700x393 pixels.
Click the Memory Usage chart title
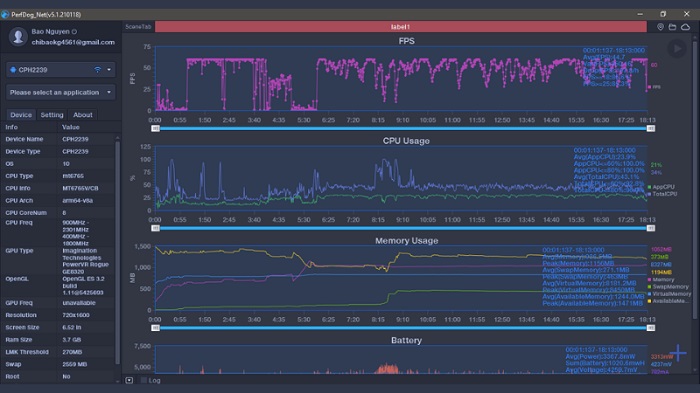(x=406, y=241)
